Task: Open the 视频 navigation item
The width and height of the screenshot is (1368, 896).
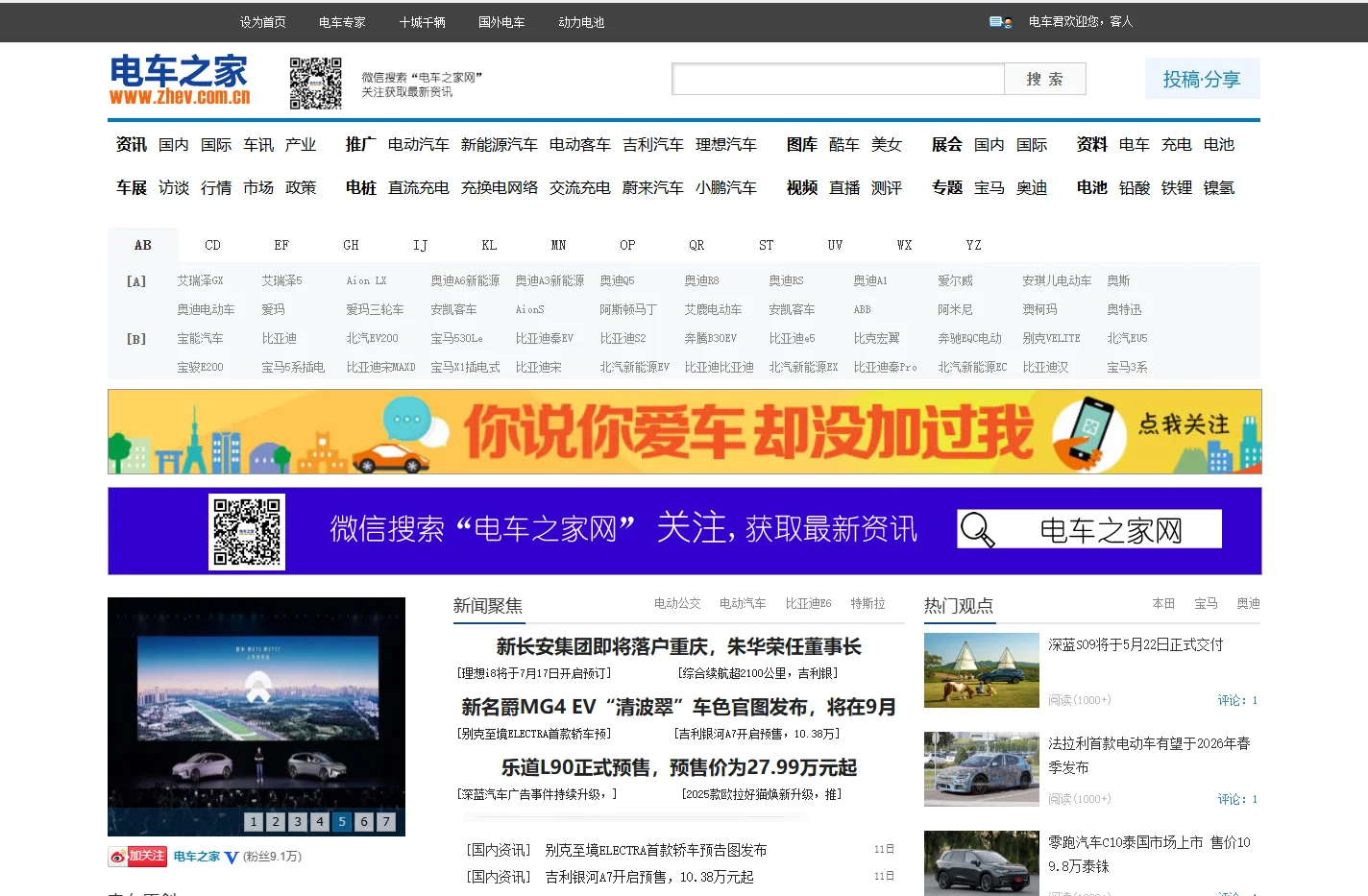Action: (x=801, y=187)
